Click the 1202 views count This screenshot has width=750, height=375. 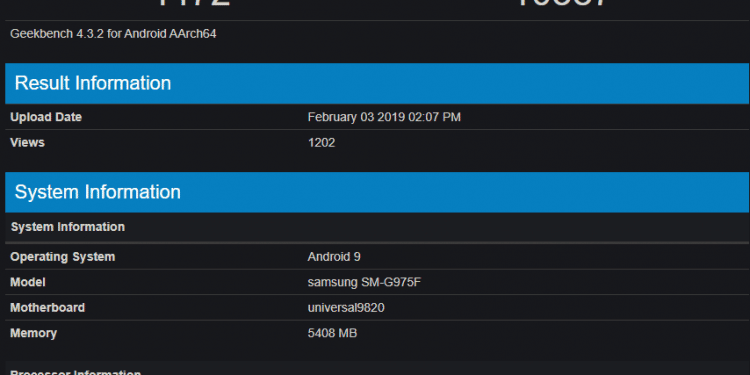(x=321, y=143)
